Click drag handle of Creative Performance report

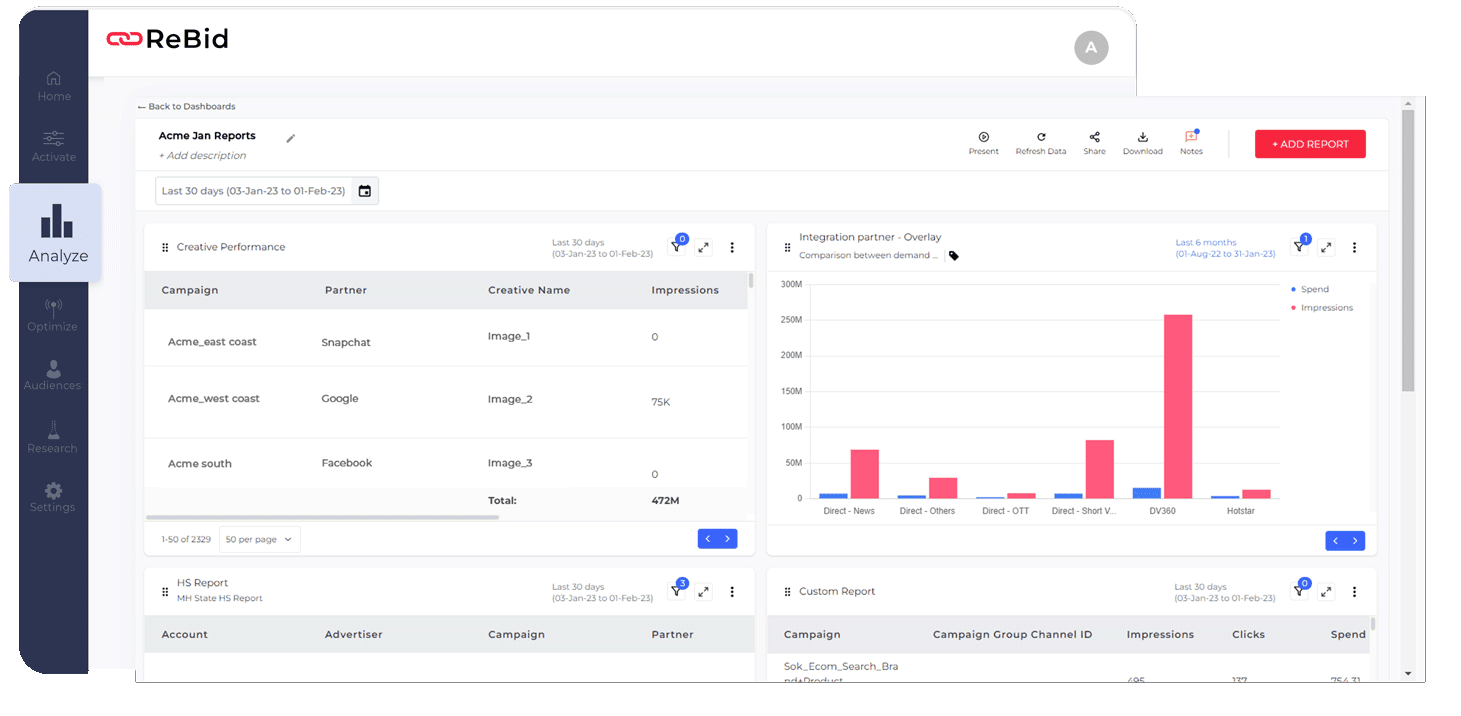point(165,247)
